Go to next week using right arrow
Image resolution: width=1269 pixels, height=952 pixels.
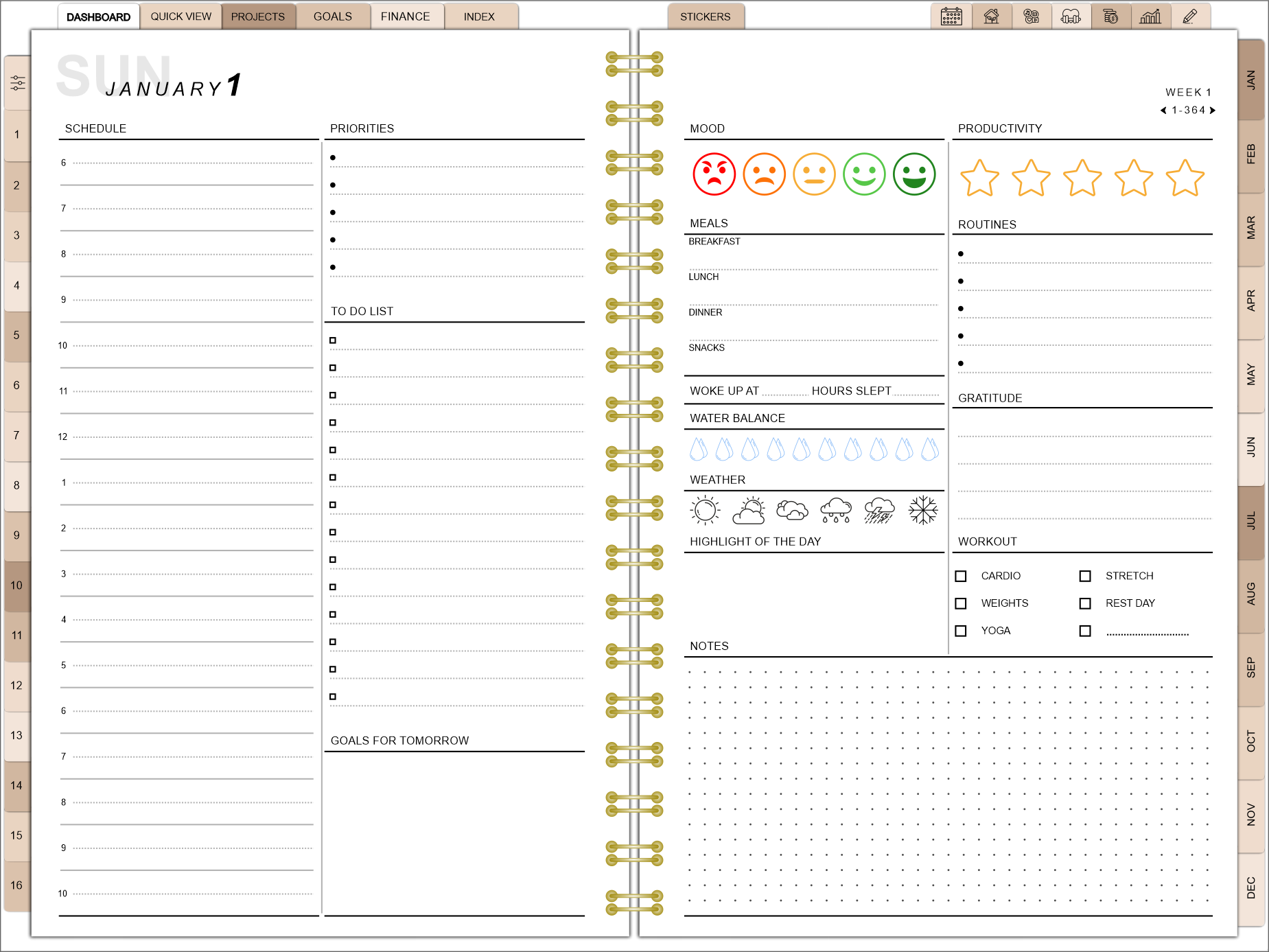[x=1213, y=111]
